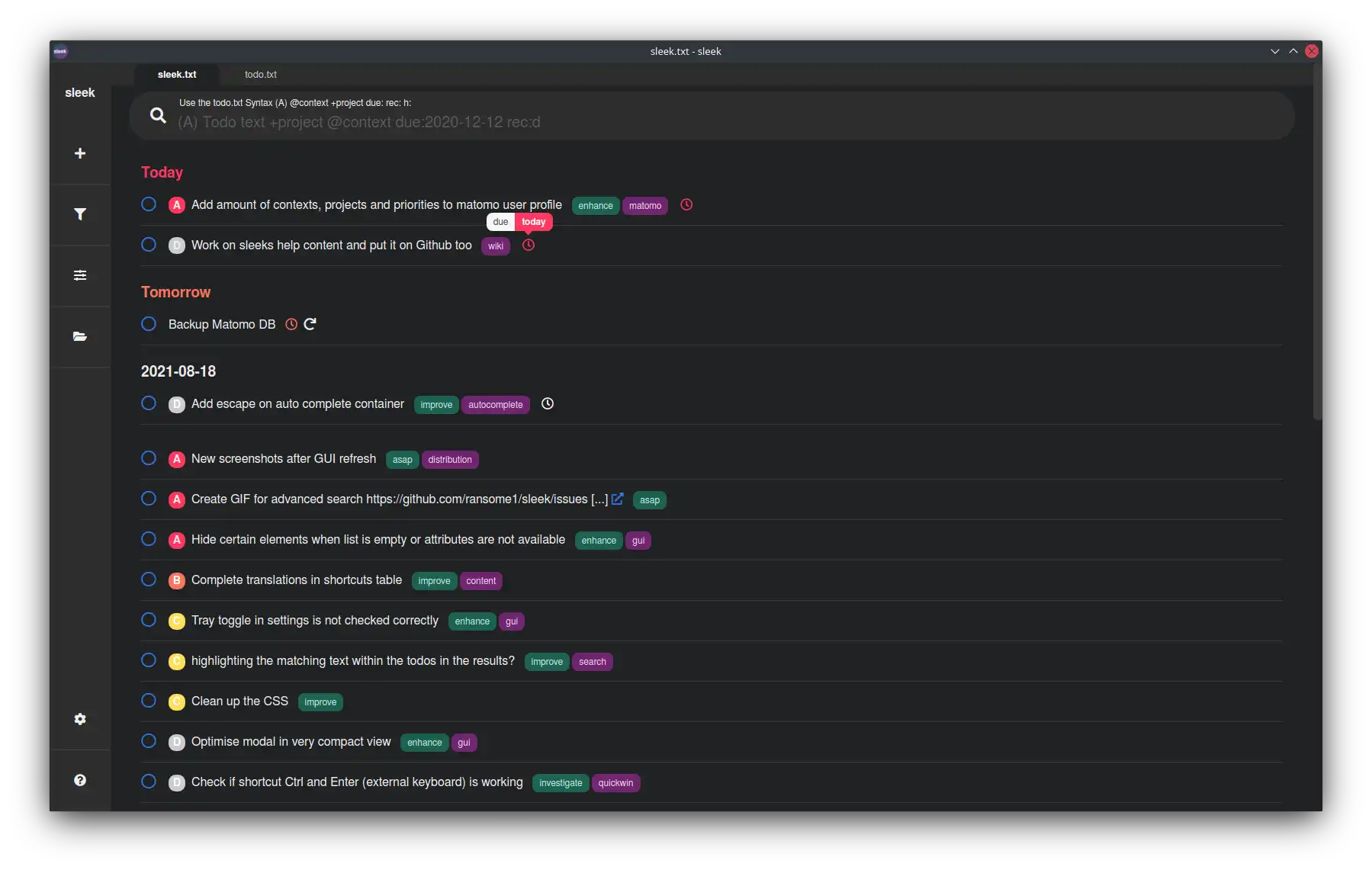Click sleek app icon in title bar

pyautogui.click(x=60, y=51)
